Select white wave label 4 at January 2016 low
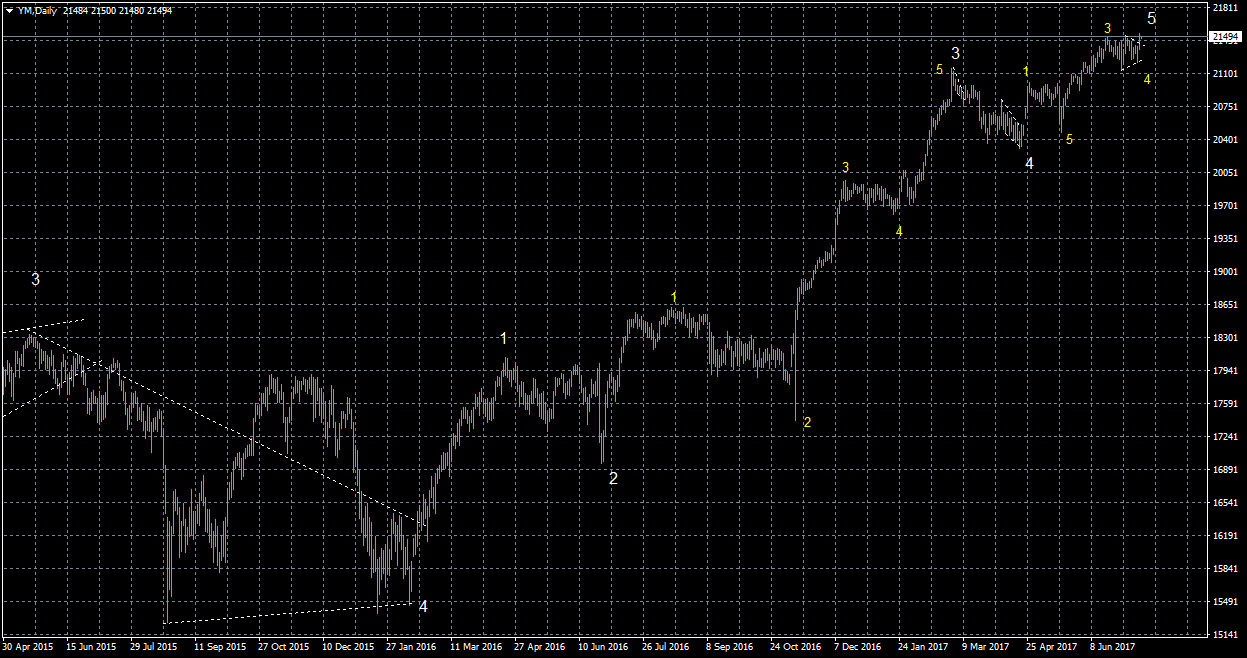Image resolution: width=1247 pixels, height=658 pixels. point(423,606)
